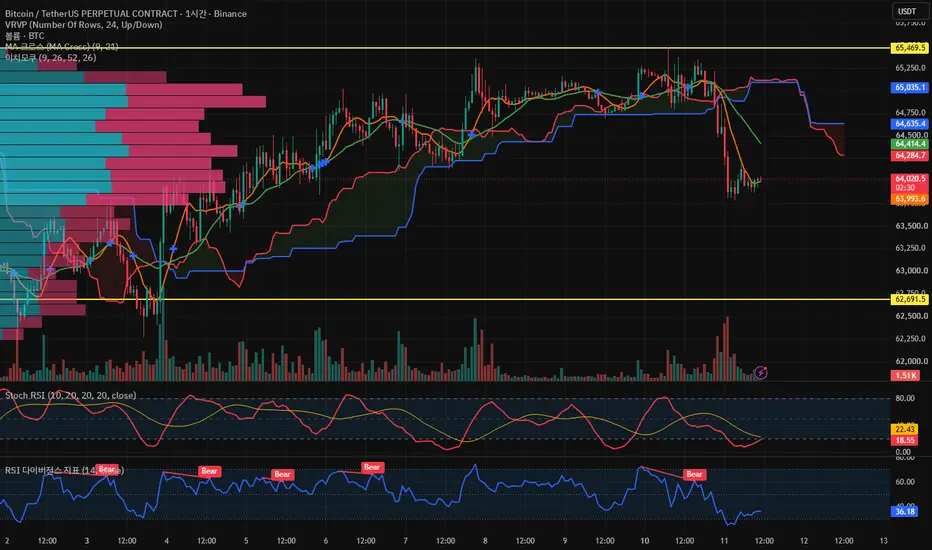Click the red 1.51K volume label
932x550 pixels.
(905, 376)
